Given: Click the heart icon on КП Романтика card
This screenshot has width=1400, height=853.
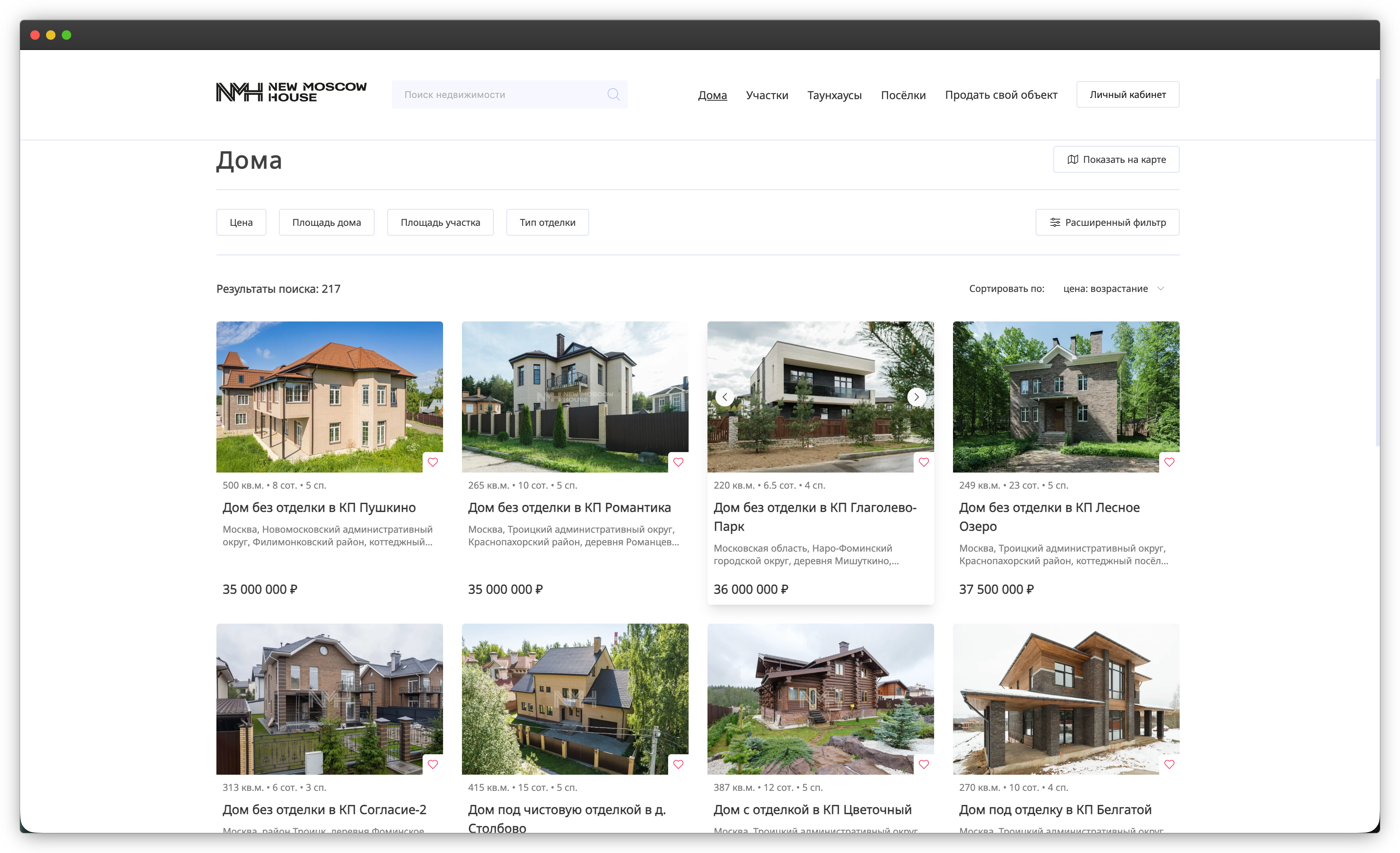Looking at the screenshot, I should pyautogui.click(x=679, y=463).
